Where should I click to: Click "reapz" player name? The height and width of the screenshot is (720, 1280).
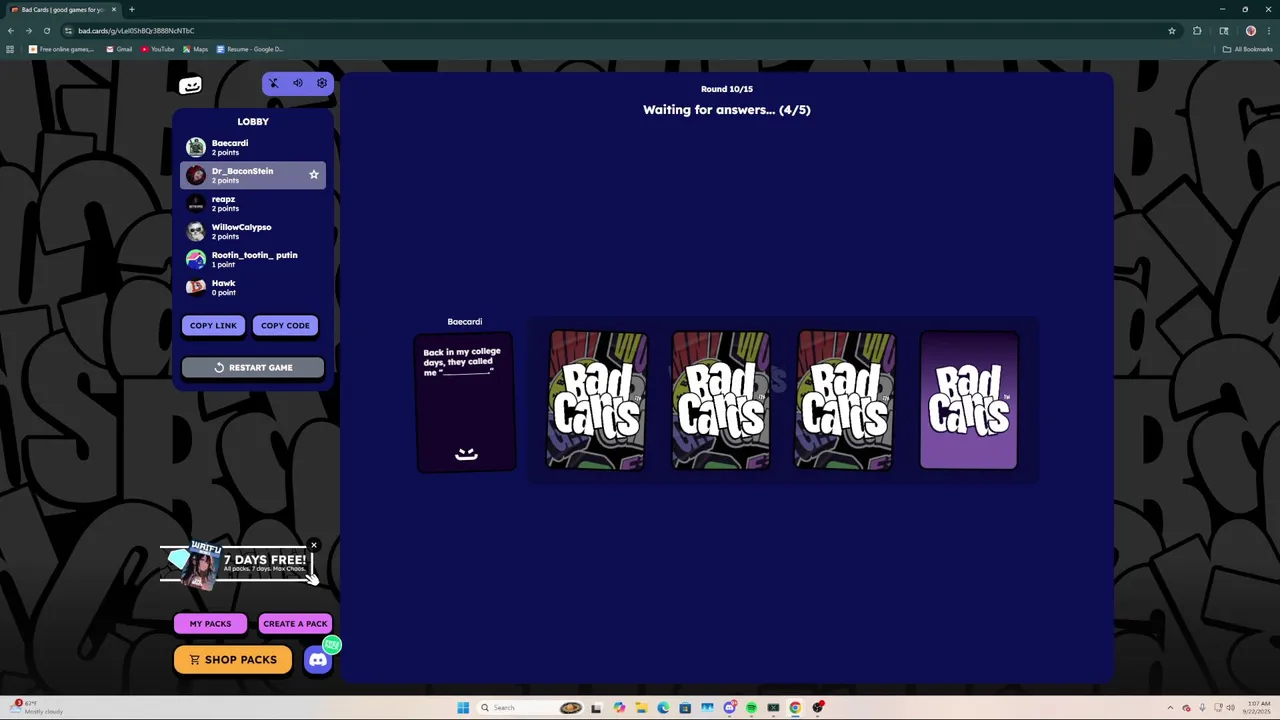[223, 199]
